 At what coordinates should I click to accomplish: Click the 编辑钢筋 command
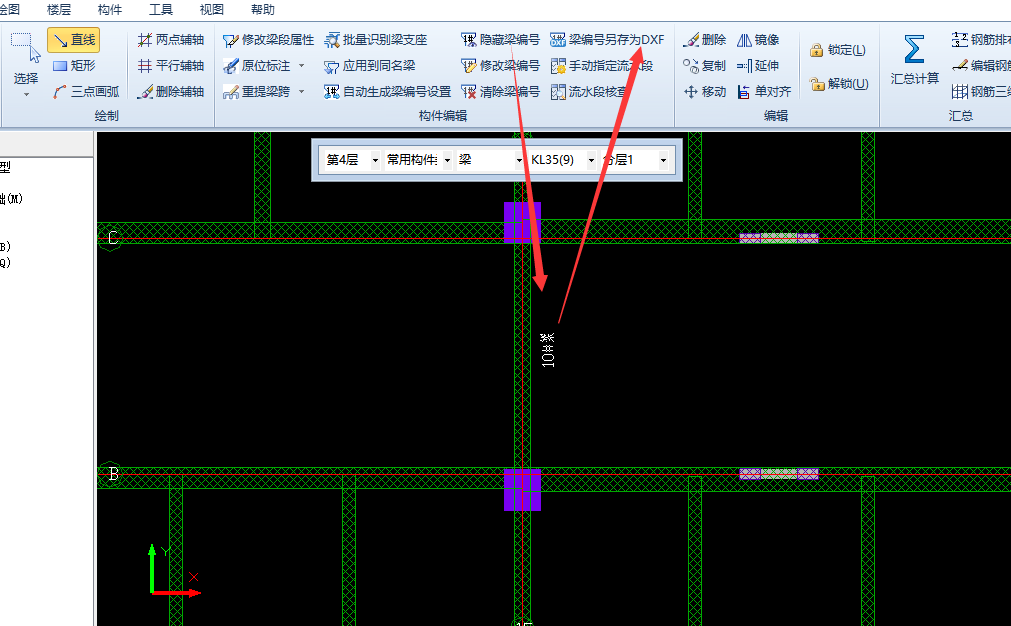(x=981, y=66)
